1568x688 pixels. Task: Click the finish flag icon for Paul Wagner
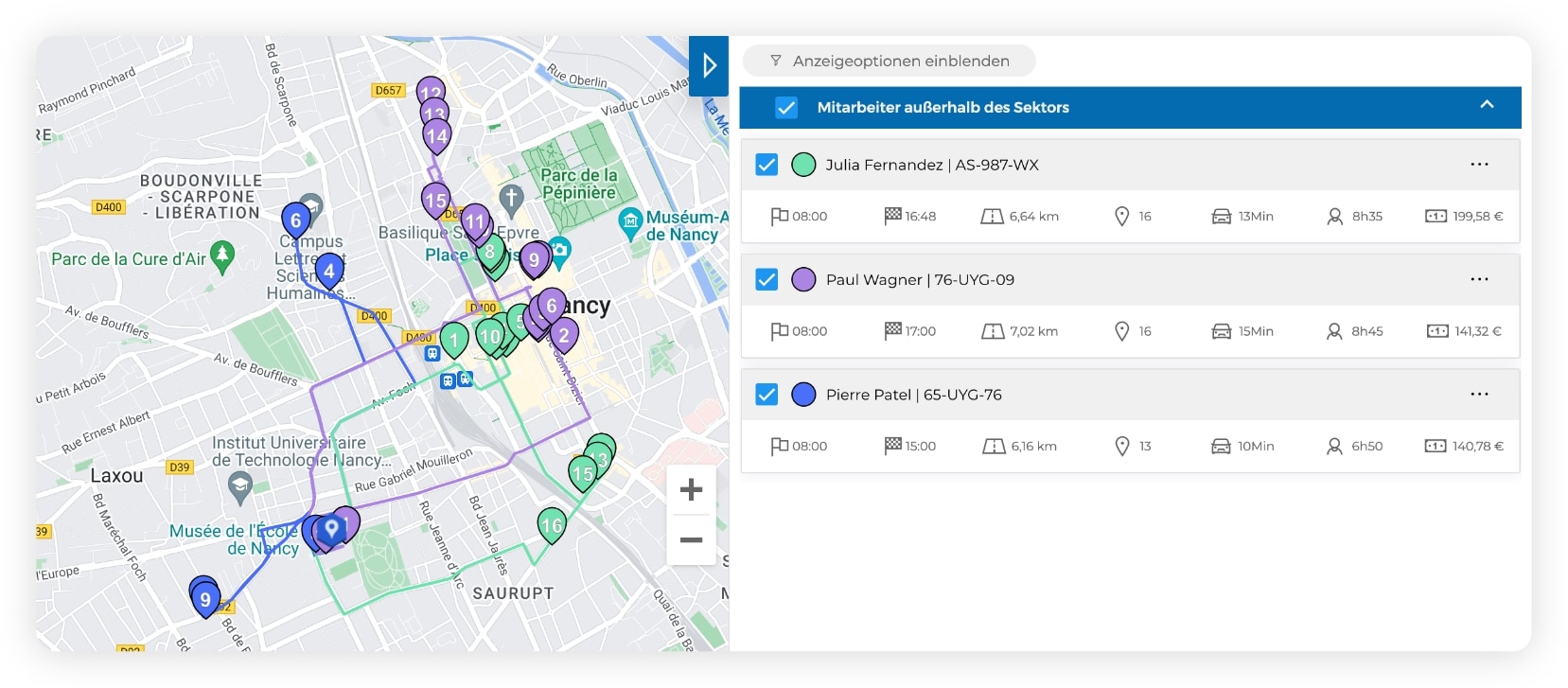pyautogui.click(x=892, y=330)
